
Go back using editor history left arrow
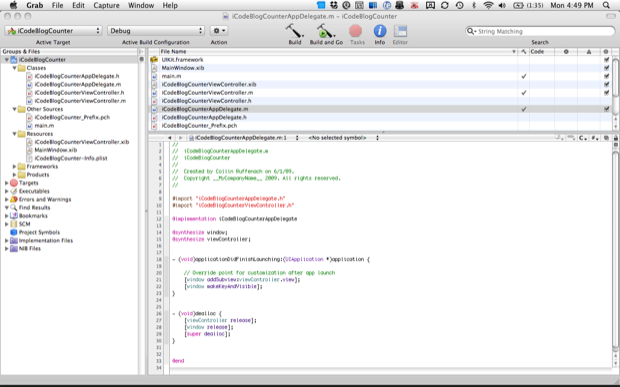point(169,138)
